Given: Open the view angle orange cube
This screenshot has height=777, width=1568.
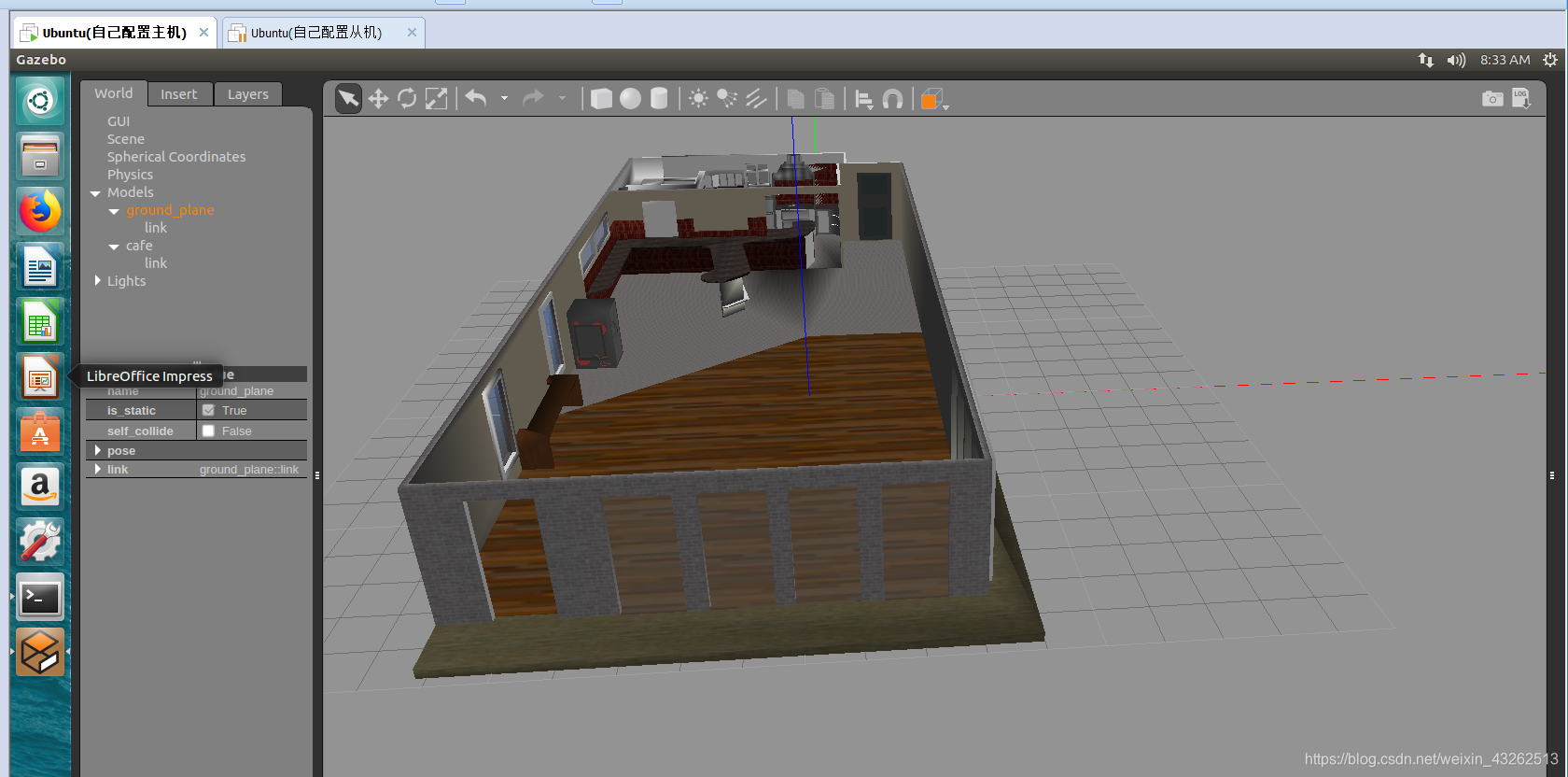Looking at the screenshot, I should 933,99.
